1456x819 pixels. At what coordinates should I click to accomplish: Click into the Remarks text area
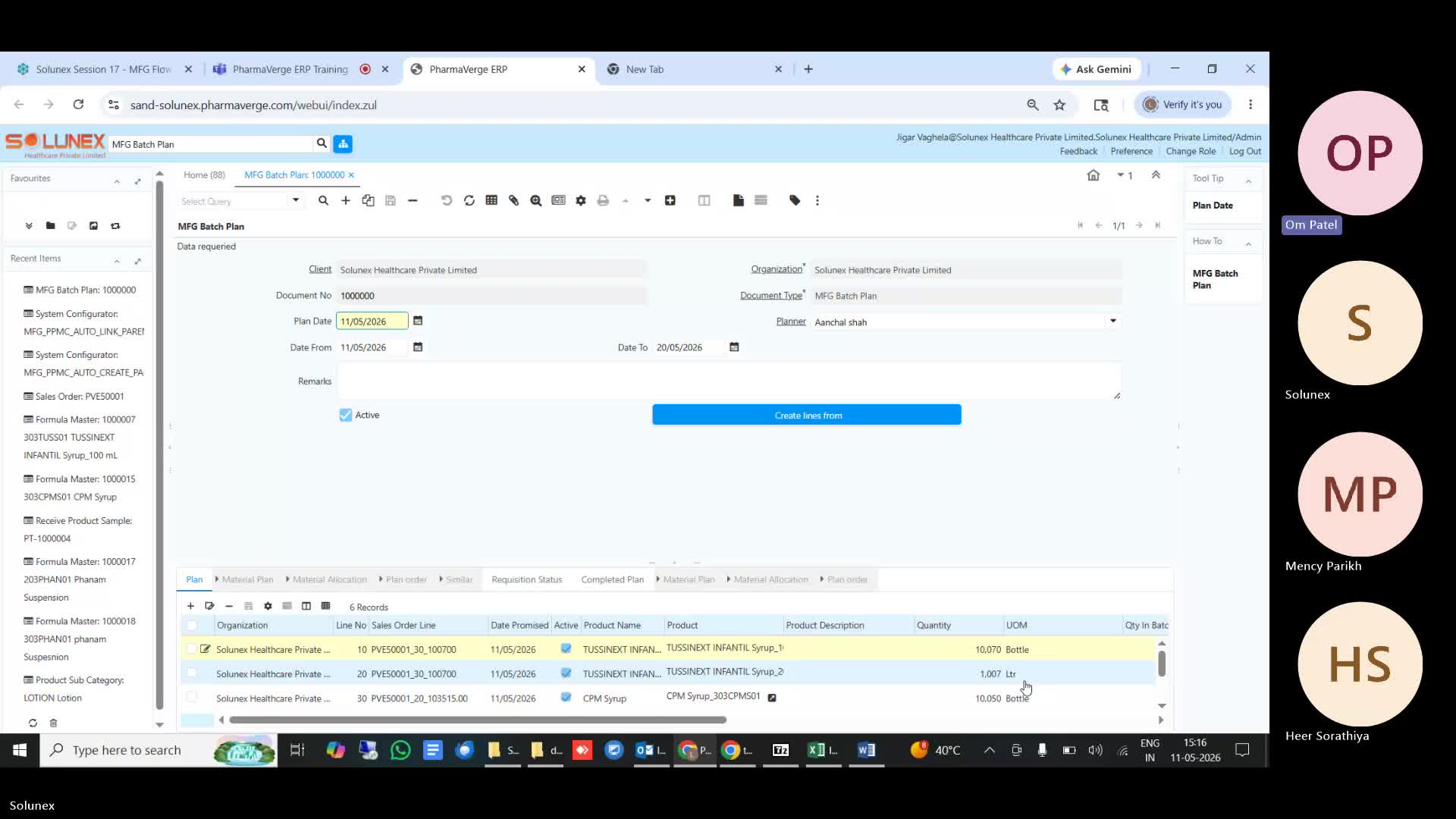point(729,381)
